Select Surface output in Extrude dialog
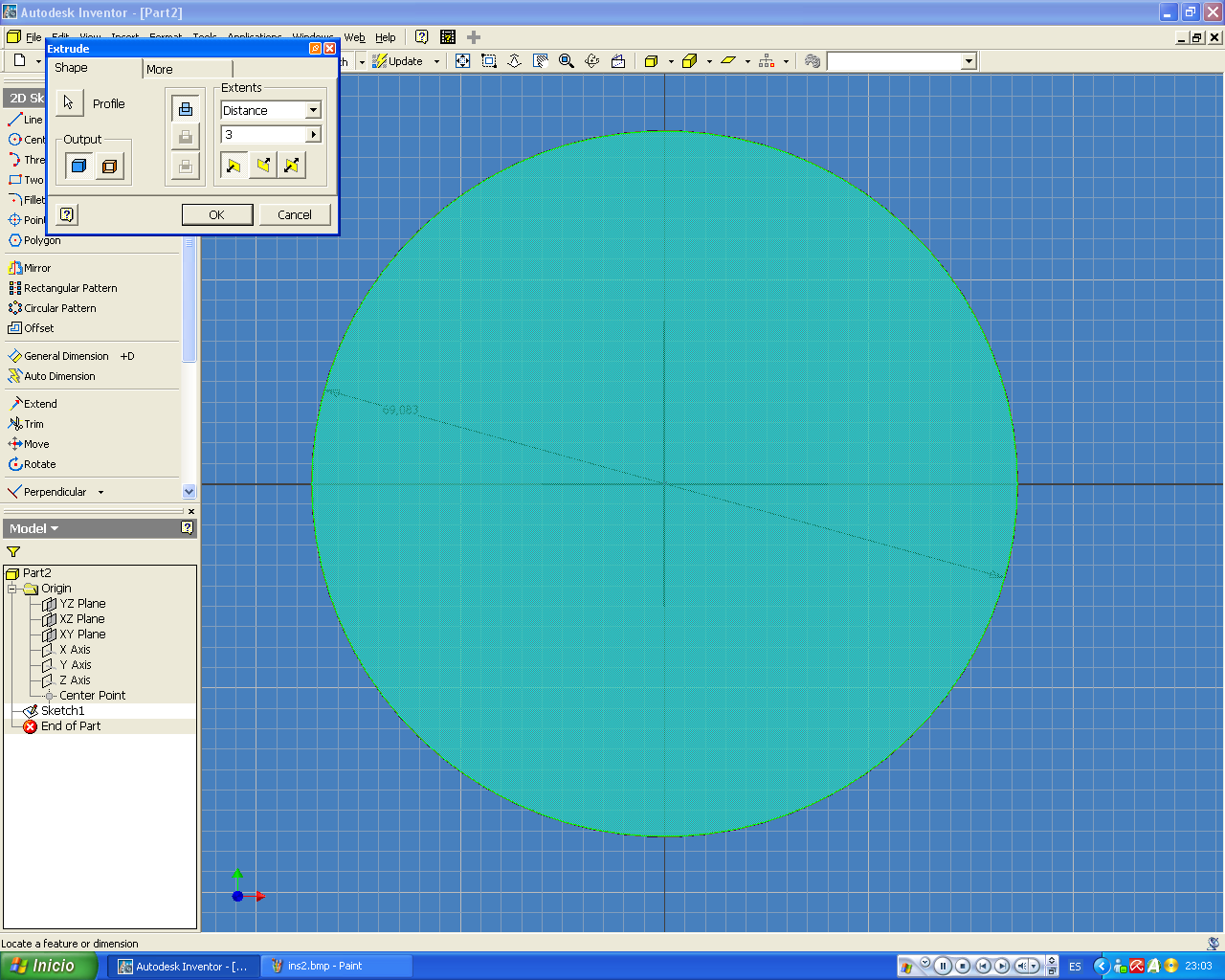1225x980 pixels. [110, 167]
